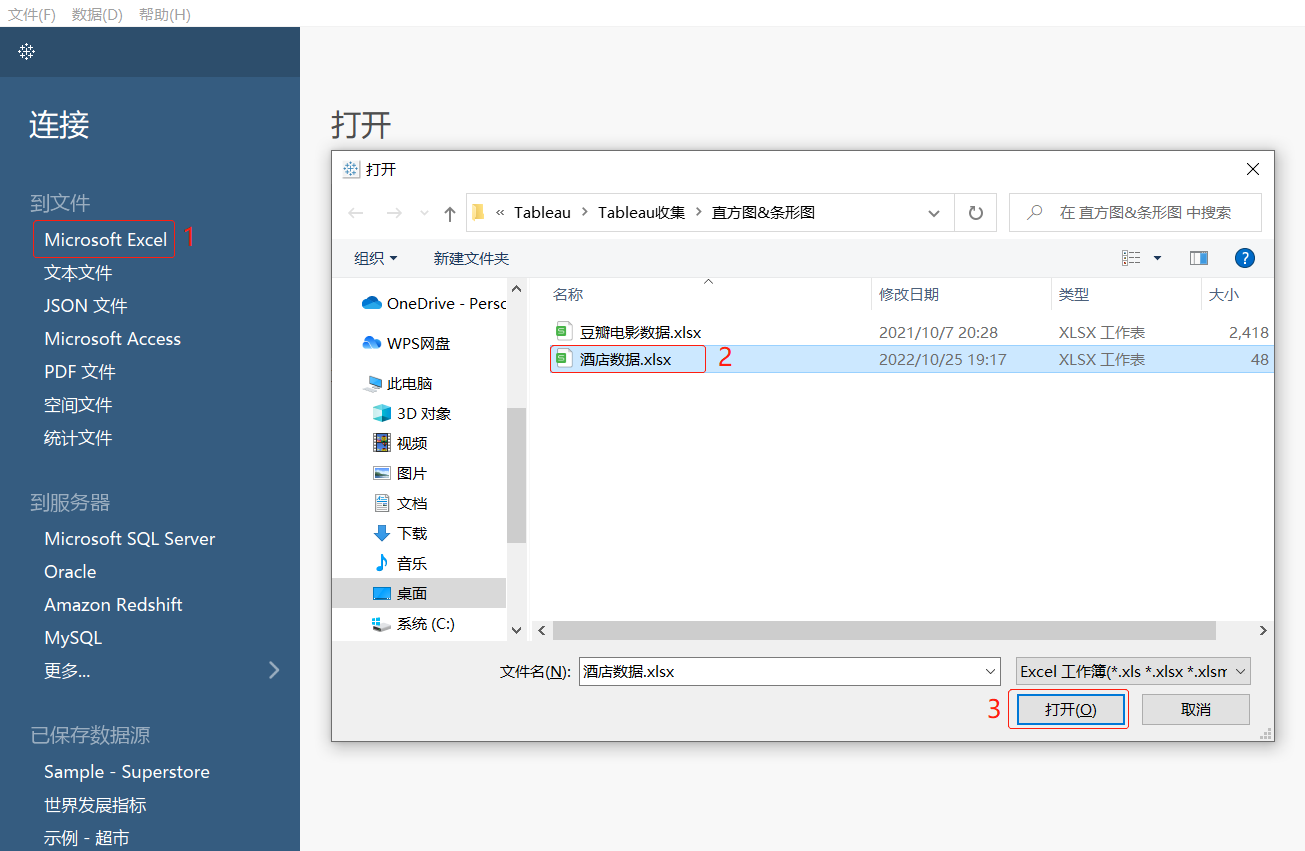1305x851 pixels.
Task: Open the 数据(D) menu
Action: click(x=97, y=14)
